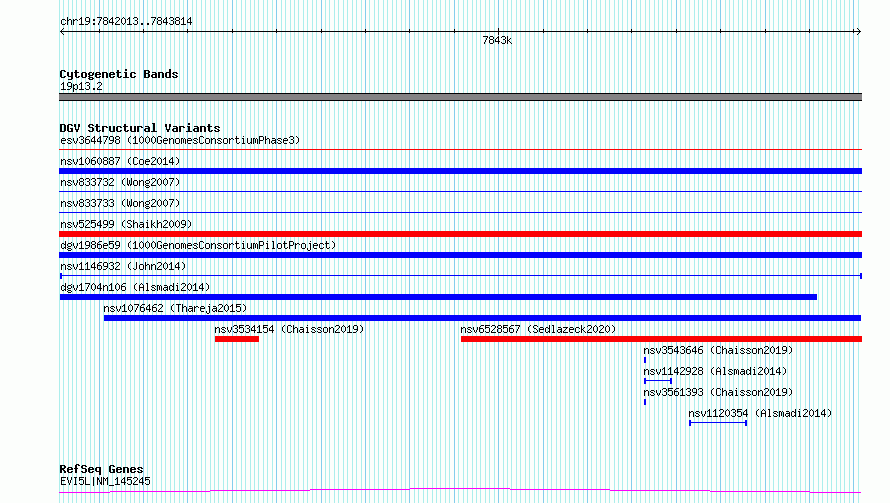
Task: Select the red nsv525499 (Shaikh2009) bar
Action: (x=460, y=234)
